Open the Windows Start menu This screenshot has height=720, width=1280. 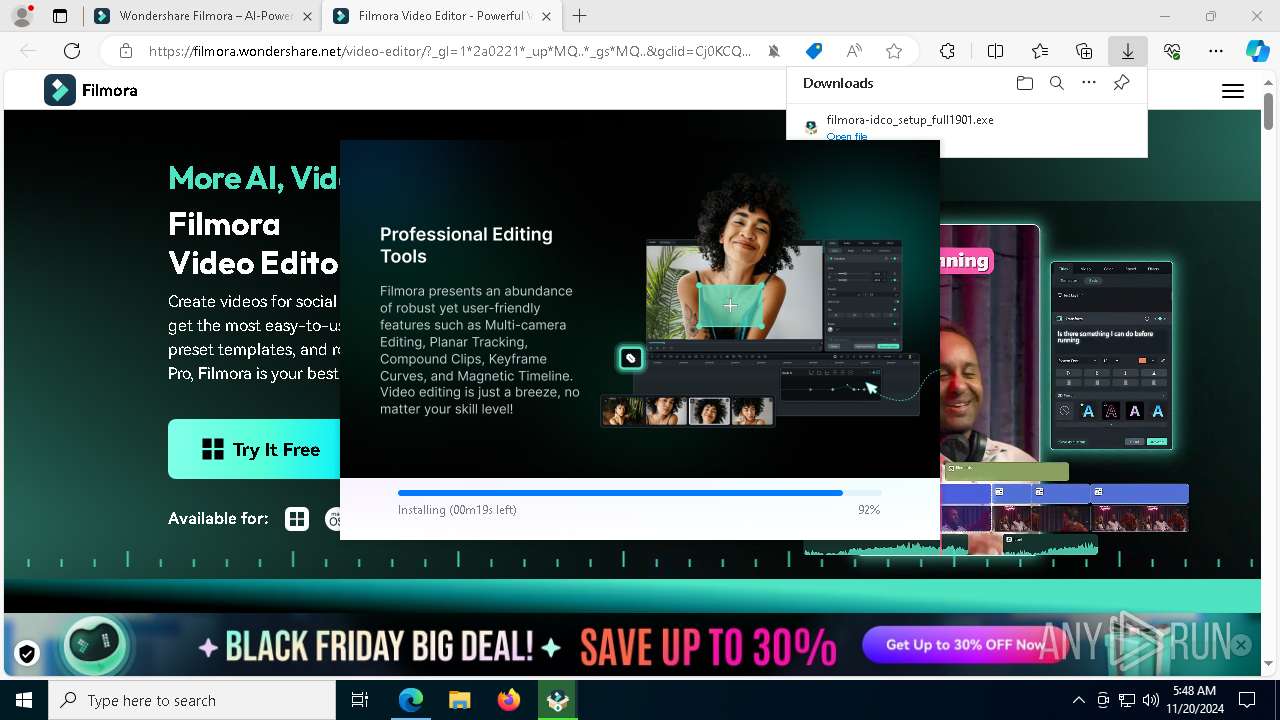point(24,700)
